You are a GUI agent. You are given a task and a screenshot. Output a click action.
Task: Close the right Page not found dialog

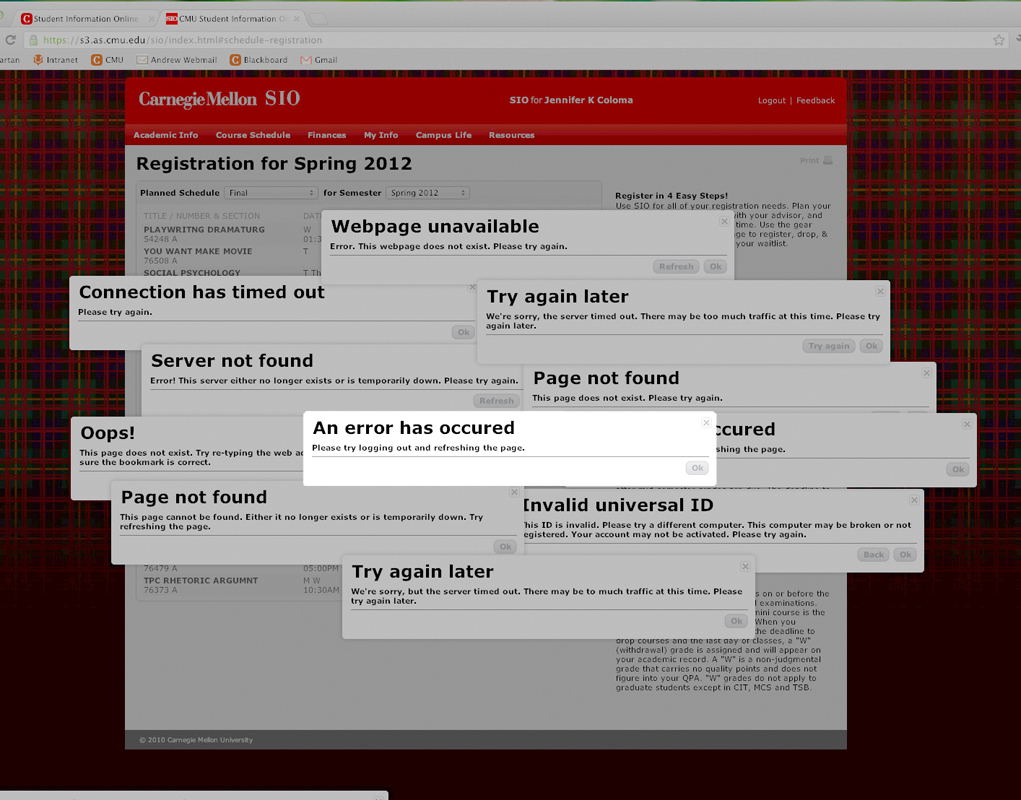coord(926,373)
